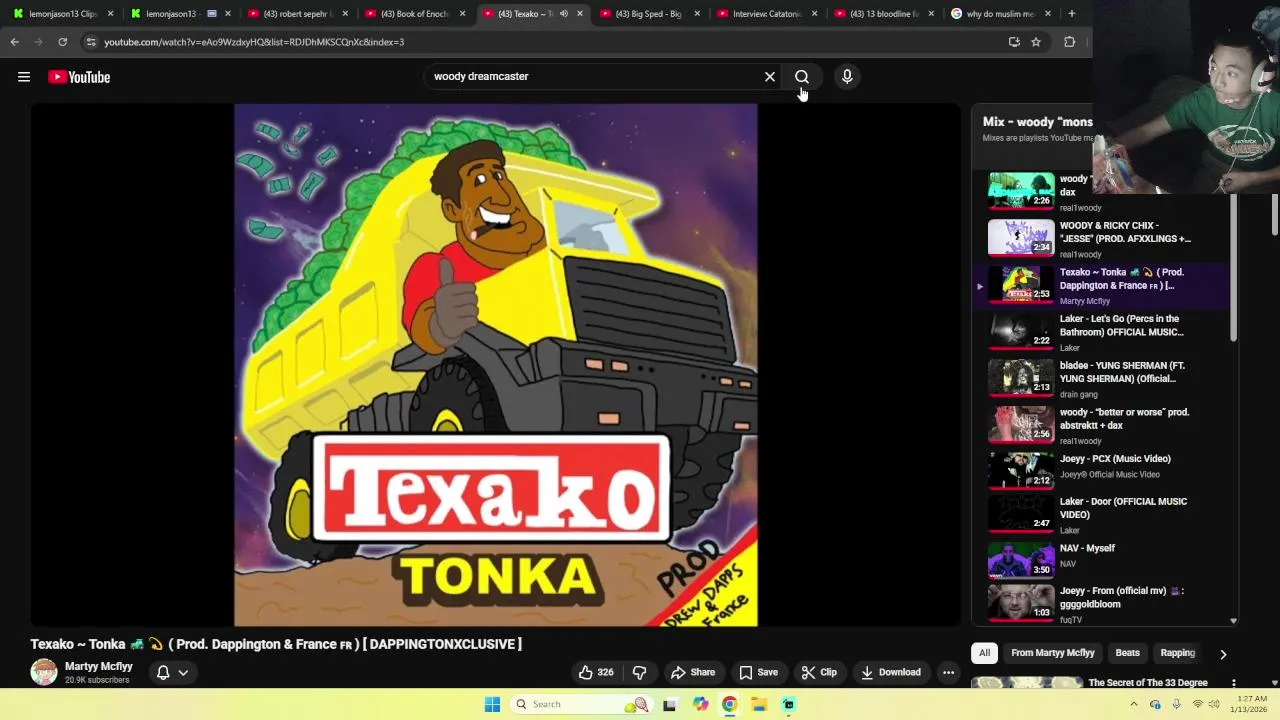Dislike the video with thumbs down
Image resolution: width=1280 pixels, height=720 pixels.
click(x=640, y=672)
